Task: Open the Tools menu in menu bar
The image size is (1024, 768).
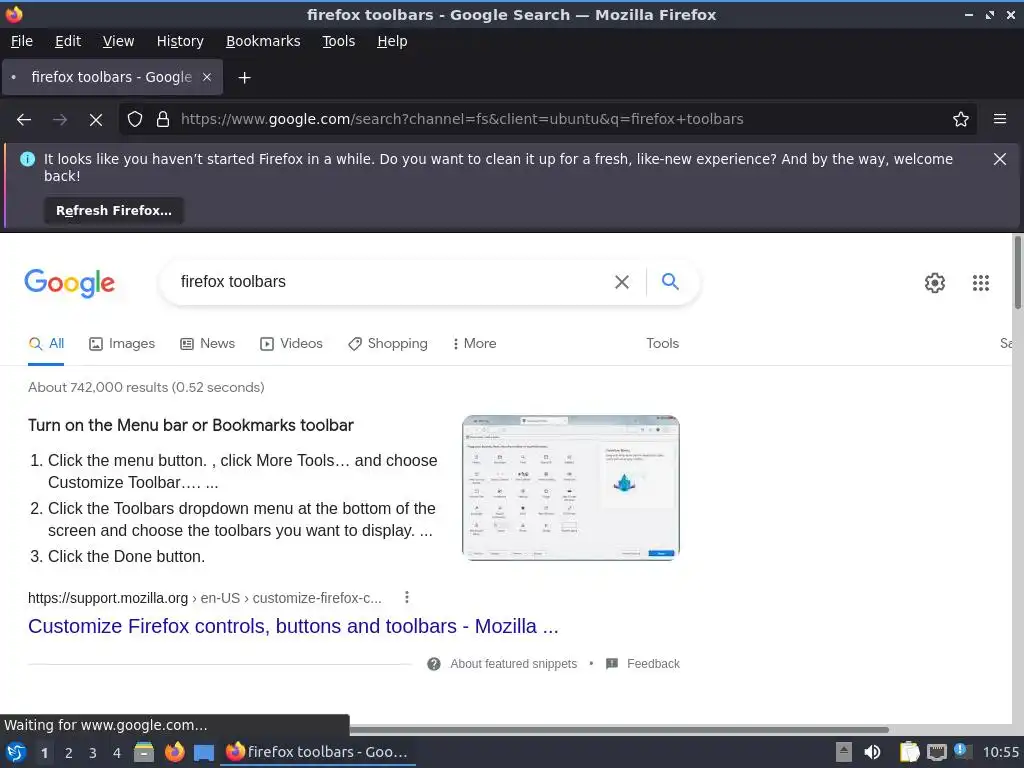Action: pyautogui.click(x=338, y=41)
